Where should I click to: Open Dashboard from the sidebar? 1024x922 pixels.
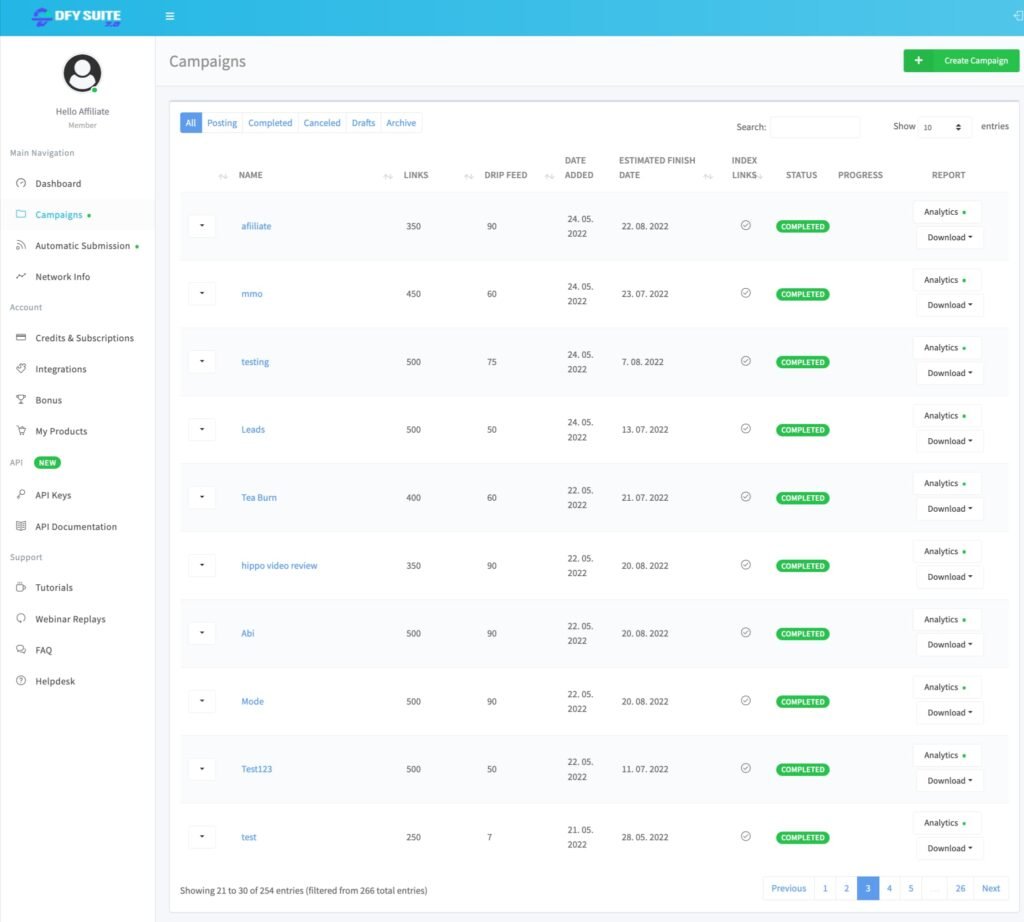[58, 184]
